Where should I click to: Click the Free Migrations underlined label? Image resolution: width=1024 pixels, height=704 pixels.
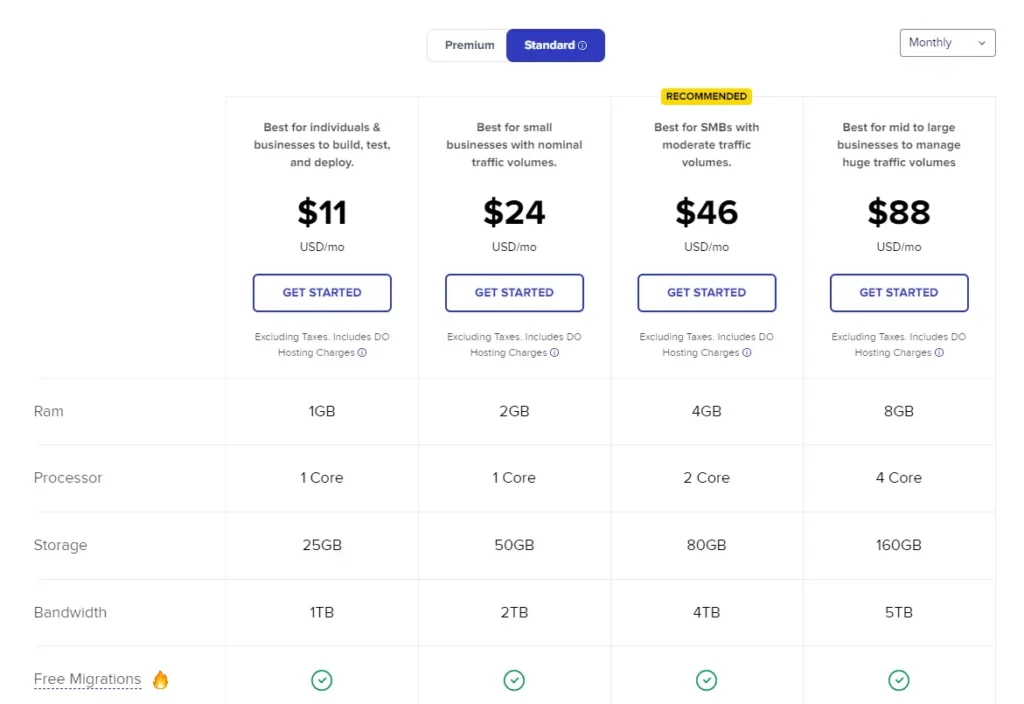[x=88, y=679]
